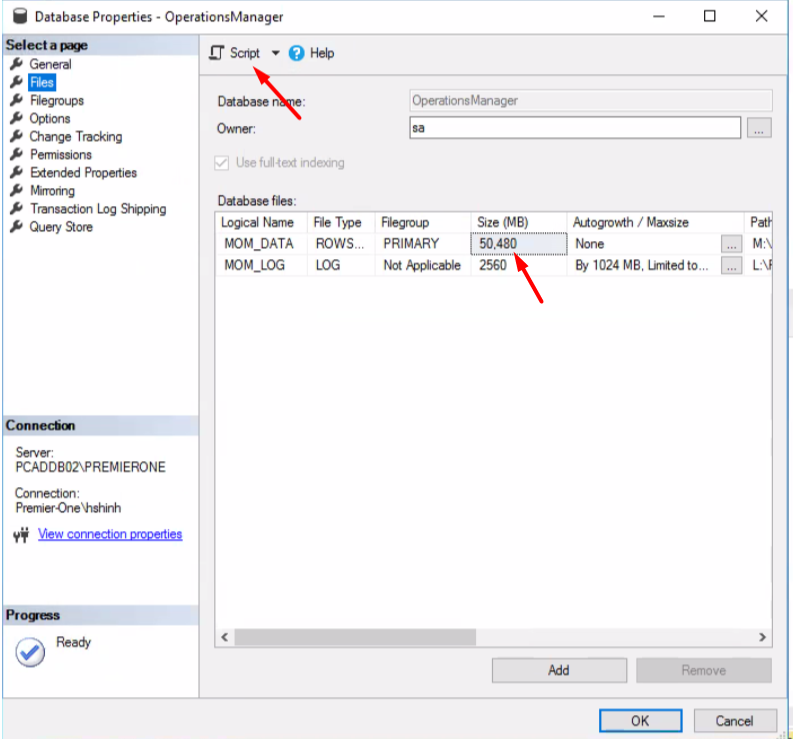The height and width of the screenshot is (741, 796).
Task: Open the Query Store page
Action: tap(61, 227)
